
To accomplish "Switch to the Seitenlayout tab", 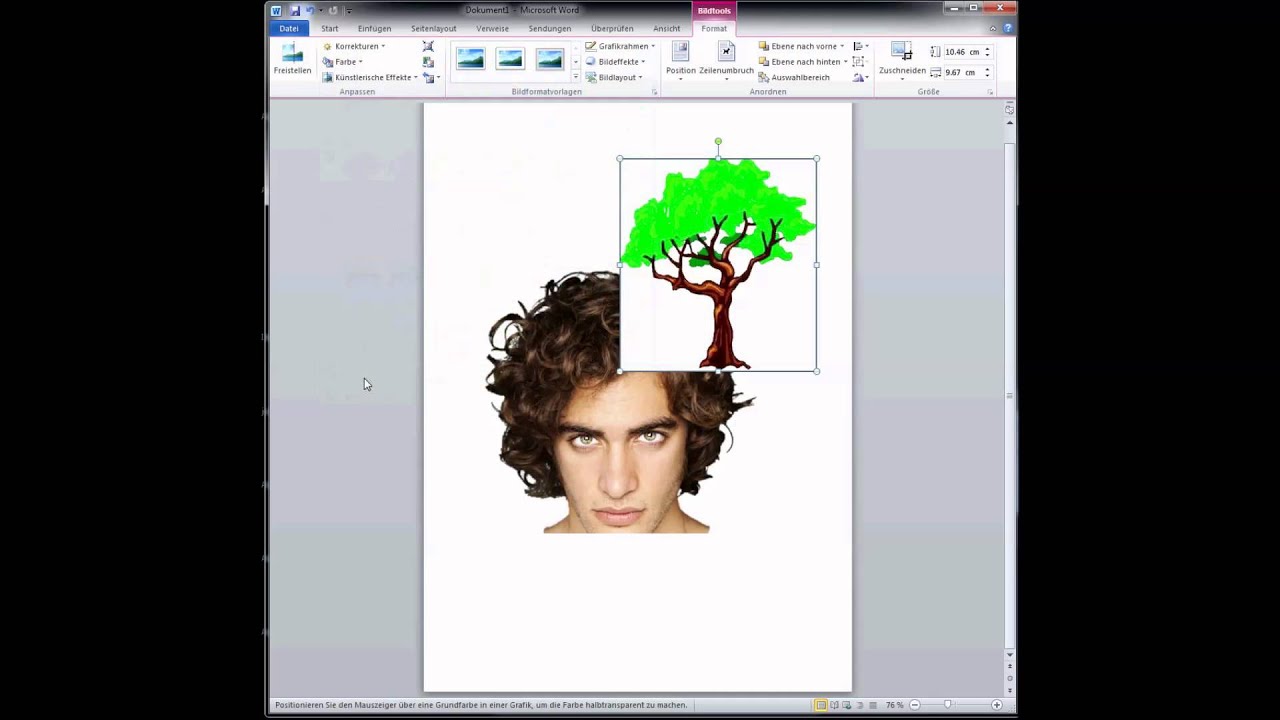I will (x=434, y=28).
